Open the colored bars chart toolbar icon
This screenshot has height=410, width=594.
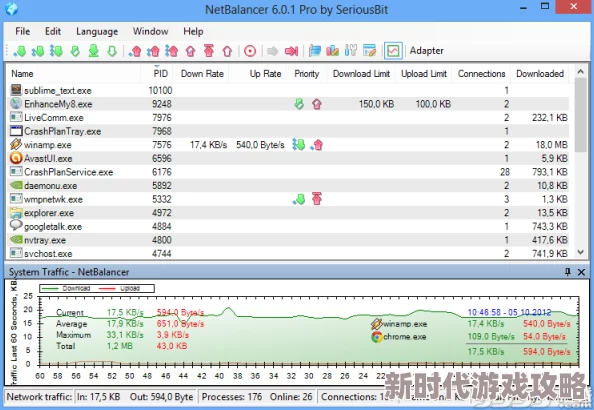click(333, 51)
